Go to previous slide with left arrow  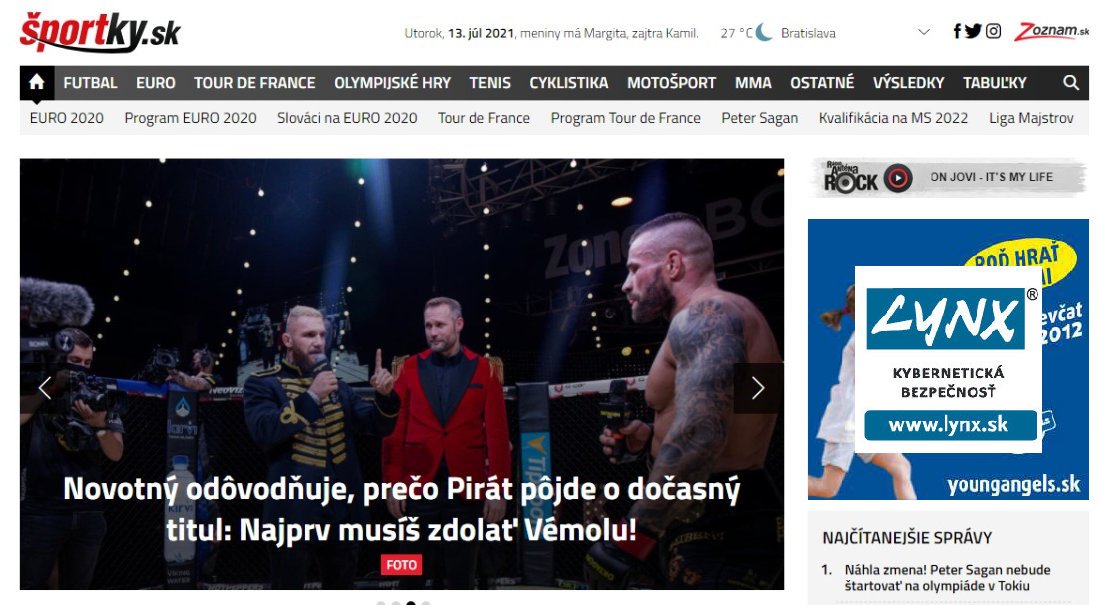(45, 387)
